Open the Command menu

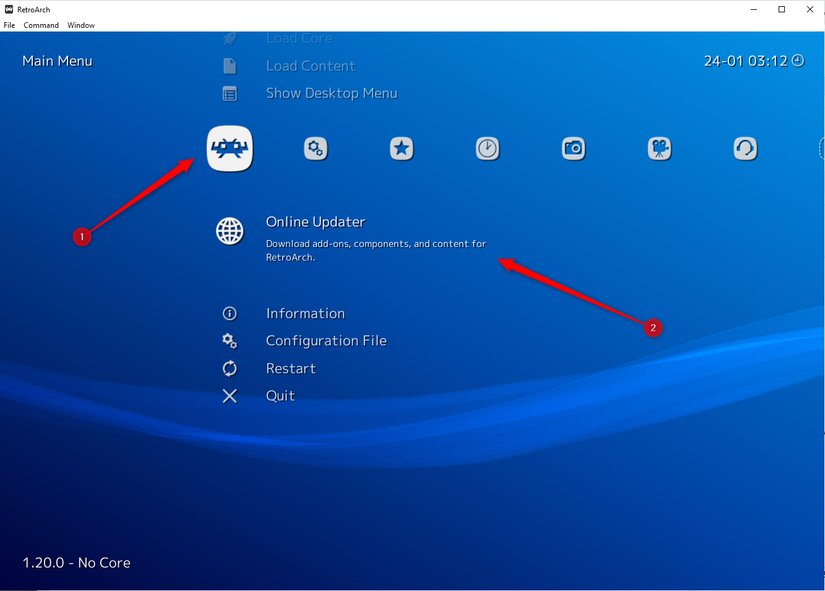pyautogui.click(x=41, y=25)
